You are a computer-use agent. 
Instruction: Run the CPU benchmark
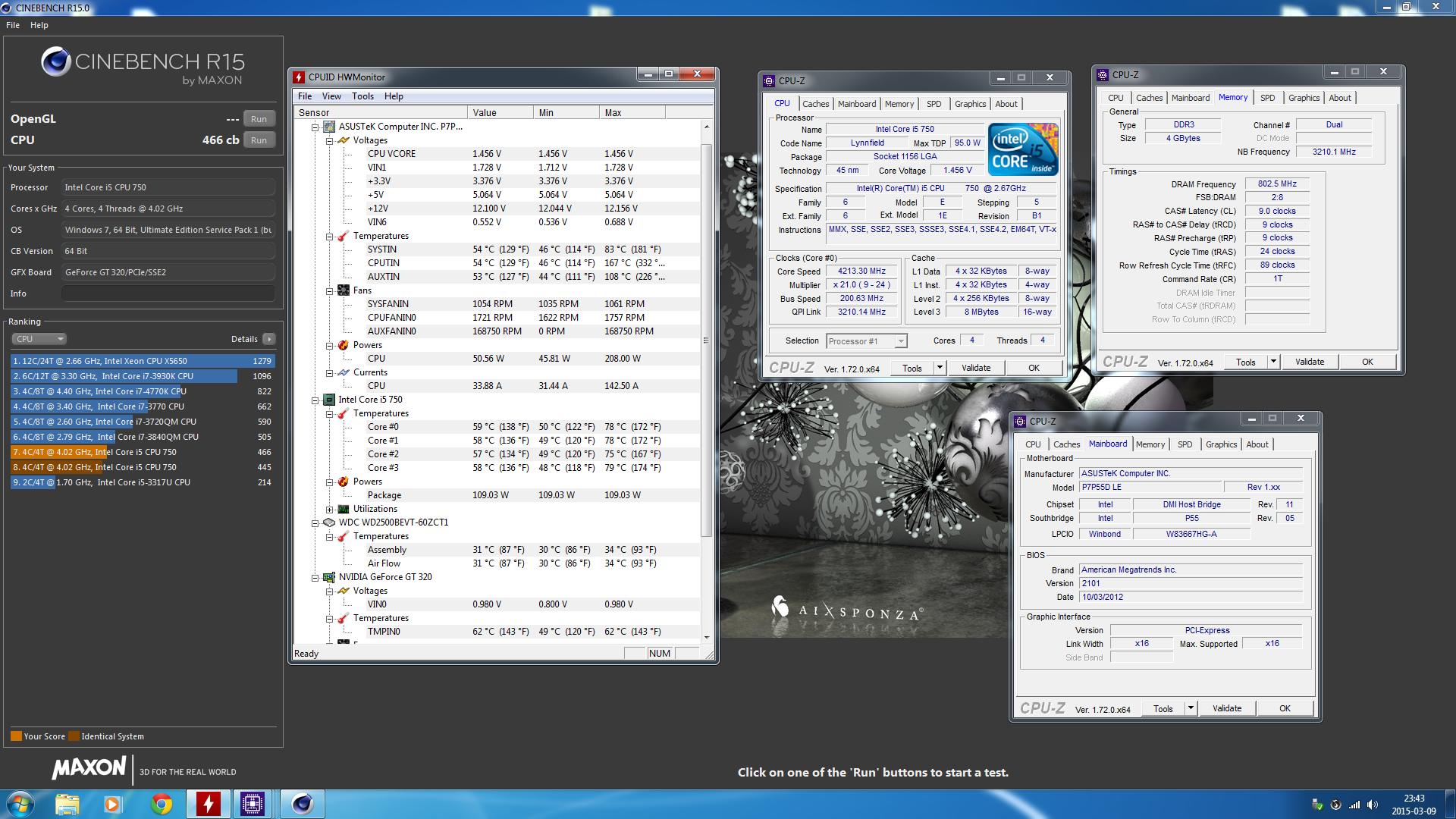pyautogui.click(x=259, y=140)
